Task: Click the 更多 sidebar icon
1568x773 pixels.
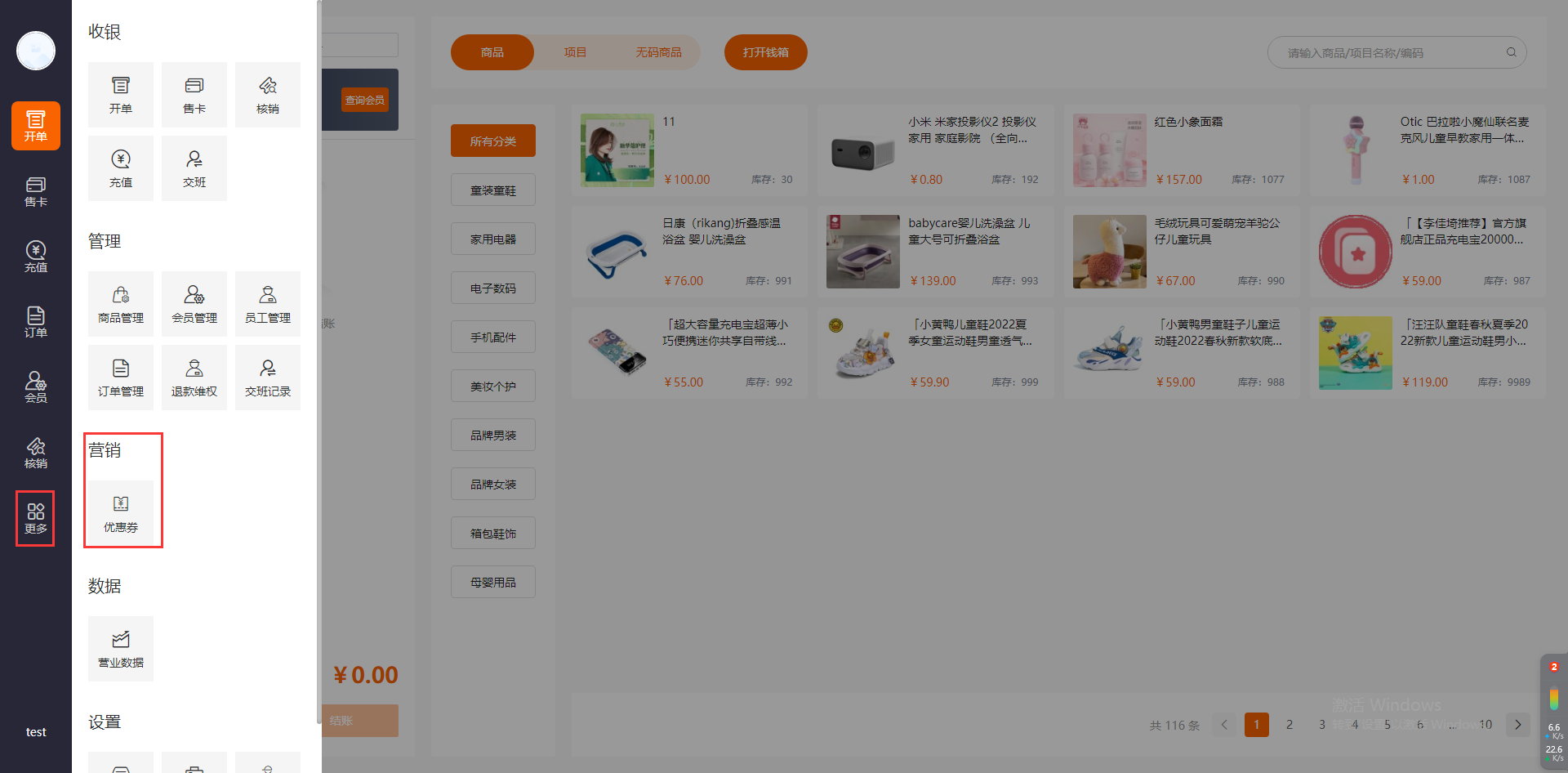Action: pyautogui.click(x=36, y=518)
